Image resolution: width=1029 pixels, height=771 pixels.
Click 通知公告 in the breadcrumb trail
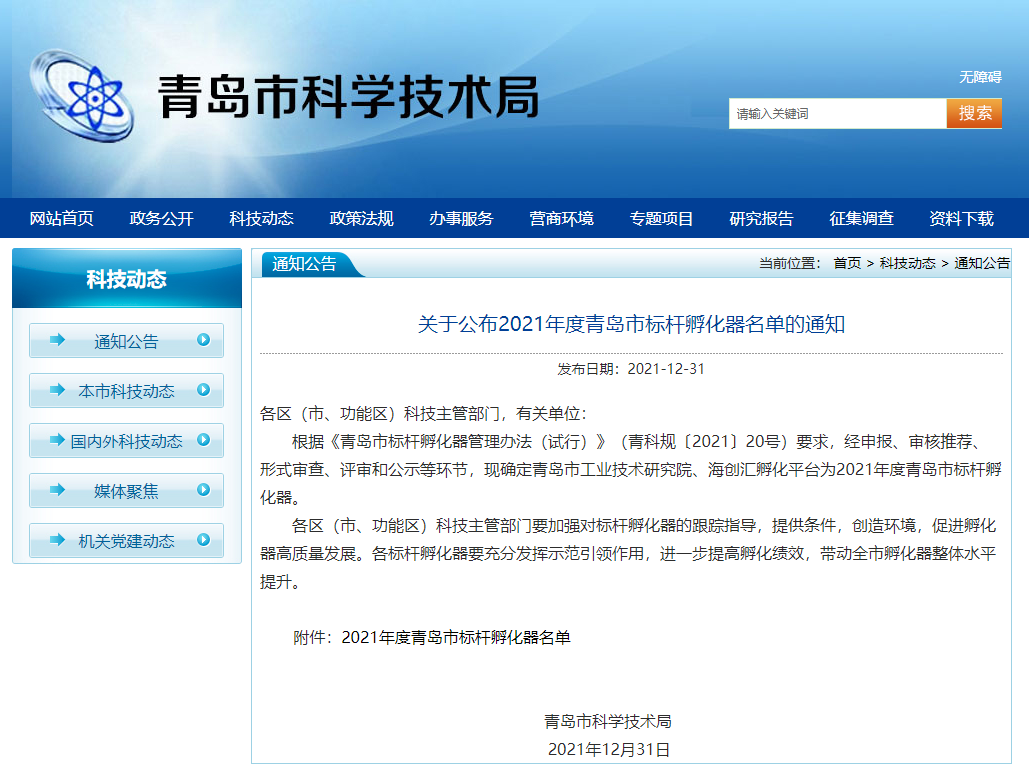click(x=982, y=263)
